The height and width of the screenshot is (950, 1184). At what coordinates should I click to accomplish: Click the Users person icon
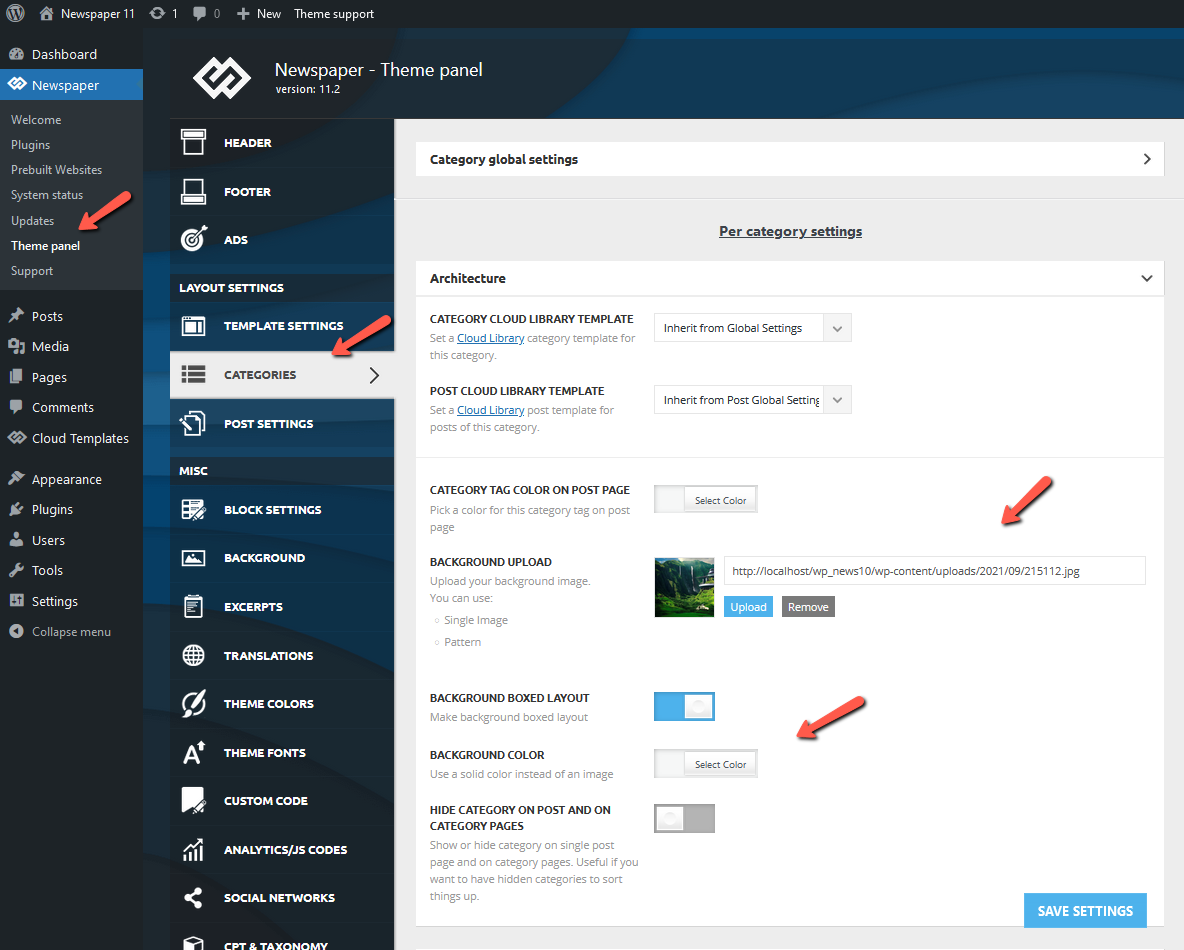coord(17,540)
